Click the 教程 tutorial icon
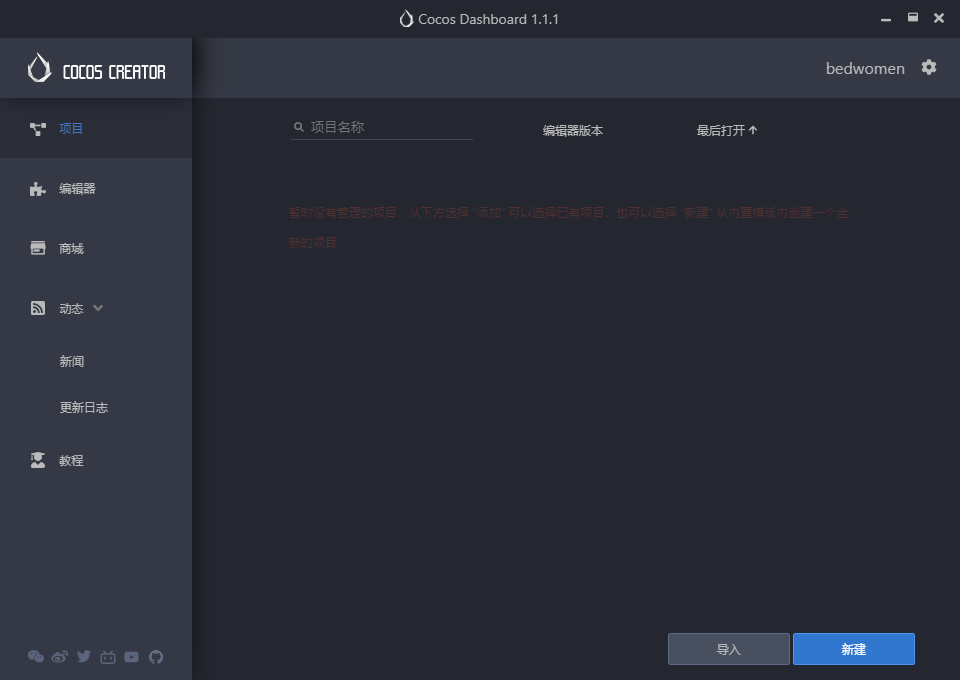960x680 pixels. (x=38, y=460)
